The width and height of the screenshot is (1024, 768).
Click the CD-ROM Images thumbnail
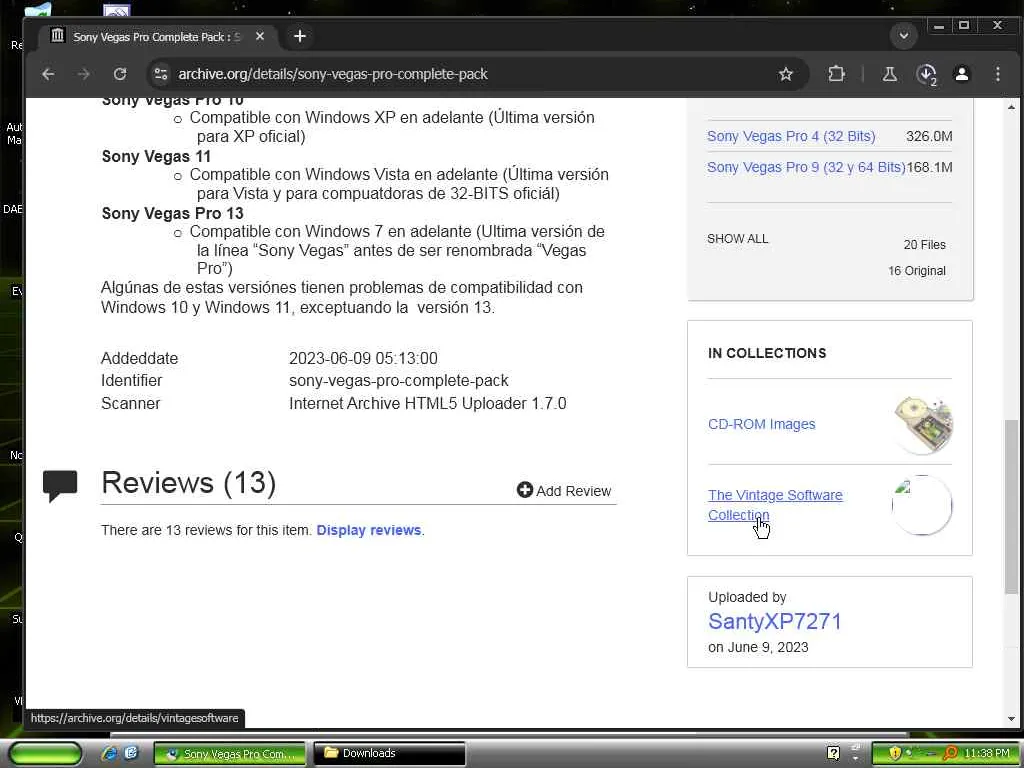[922, 424]
